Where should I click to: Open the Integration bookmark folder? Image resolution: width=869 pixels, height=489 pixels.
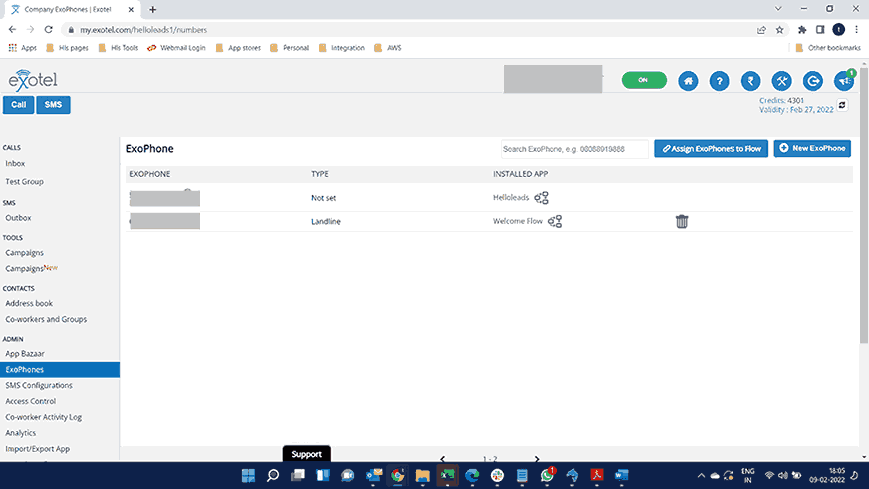coord(342,48)
